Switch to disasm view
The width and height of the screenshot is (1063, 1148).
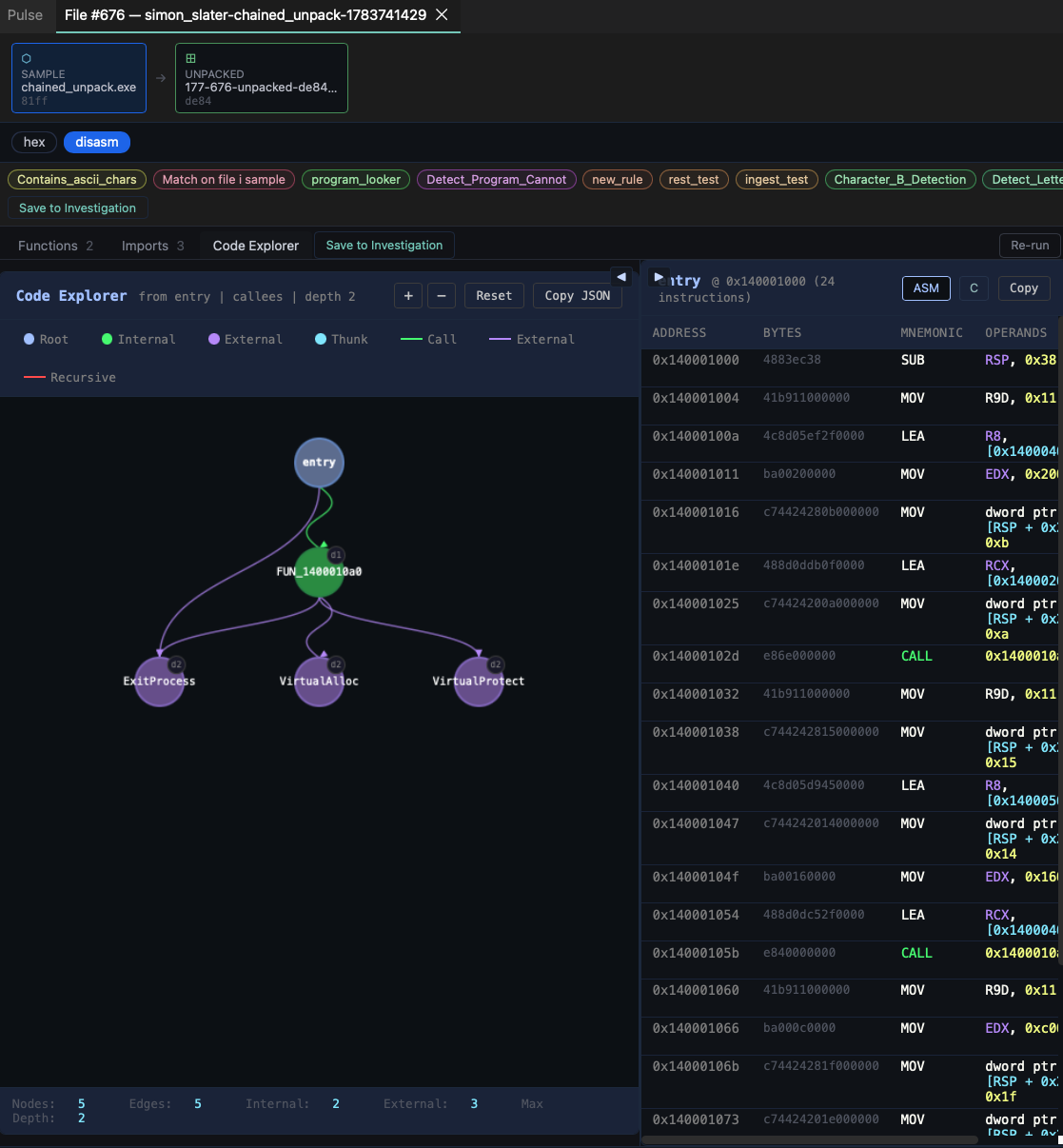point(97,142)
